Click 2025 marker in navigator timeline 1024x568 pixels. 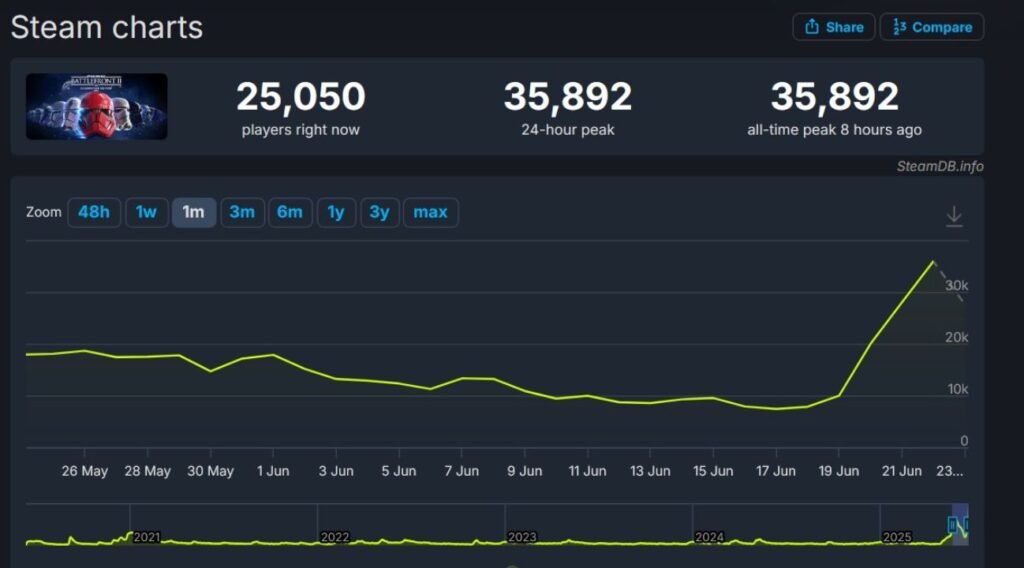897,537
